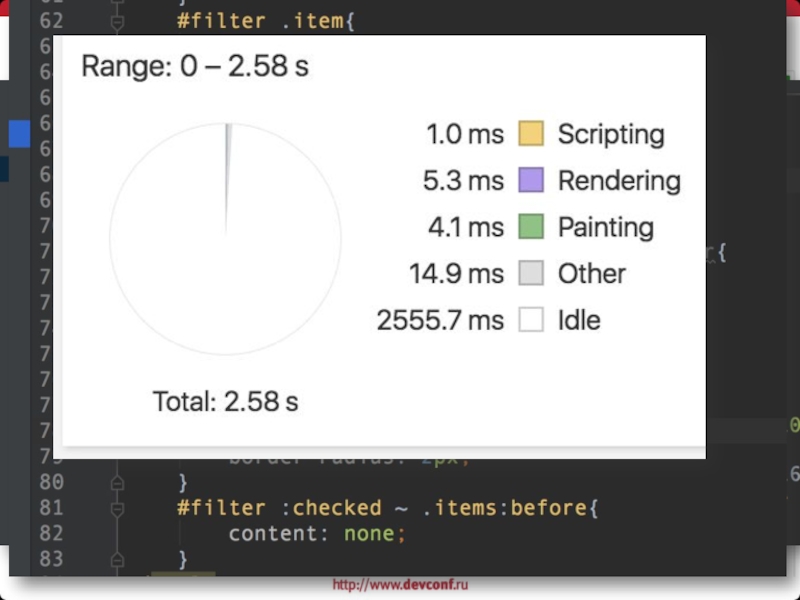Collapse the fold marker at line 62

point(117,21)
